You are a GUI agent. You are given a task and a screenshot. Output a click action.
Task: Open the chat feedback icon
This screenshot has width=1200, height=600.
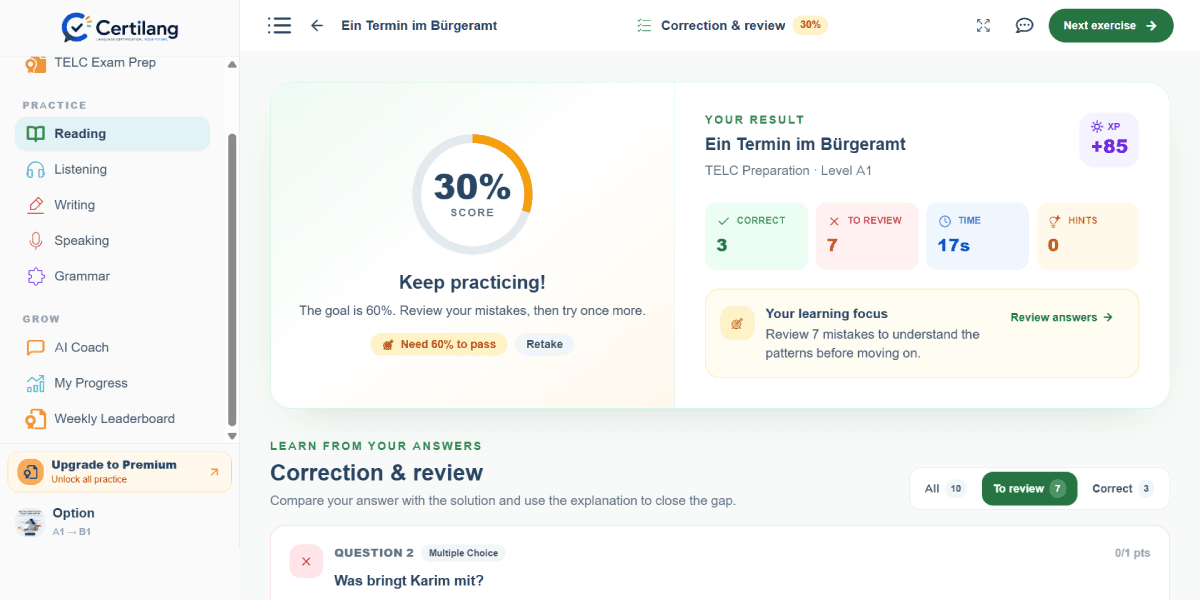pos(1024,26)
